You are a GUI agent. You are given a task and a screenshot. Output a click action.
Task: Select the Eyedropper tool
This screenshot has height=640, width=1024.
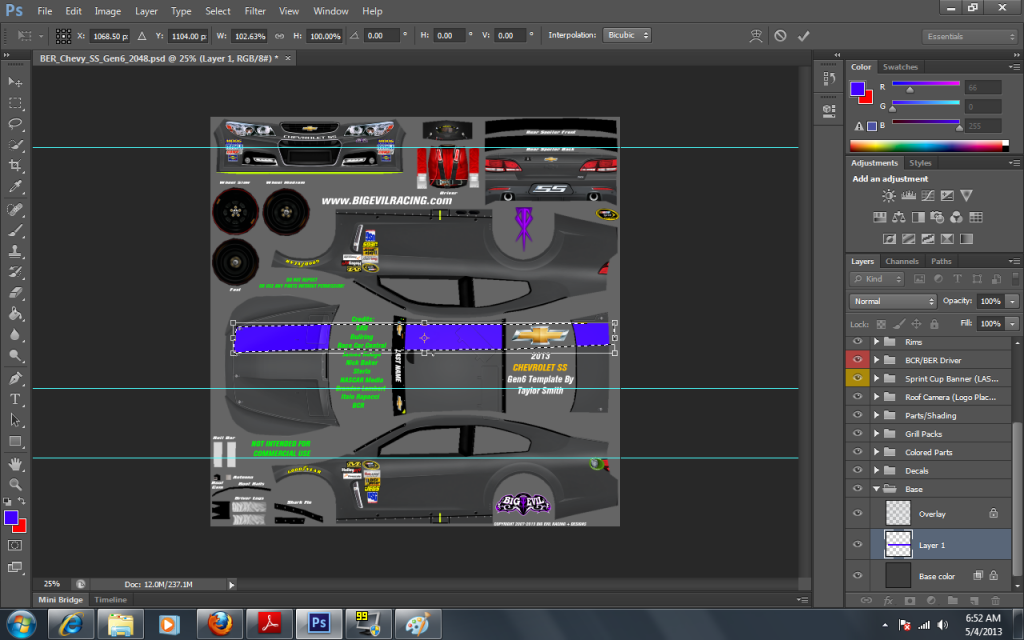tap(15, 186)
